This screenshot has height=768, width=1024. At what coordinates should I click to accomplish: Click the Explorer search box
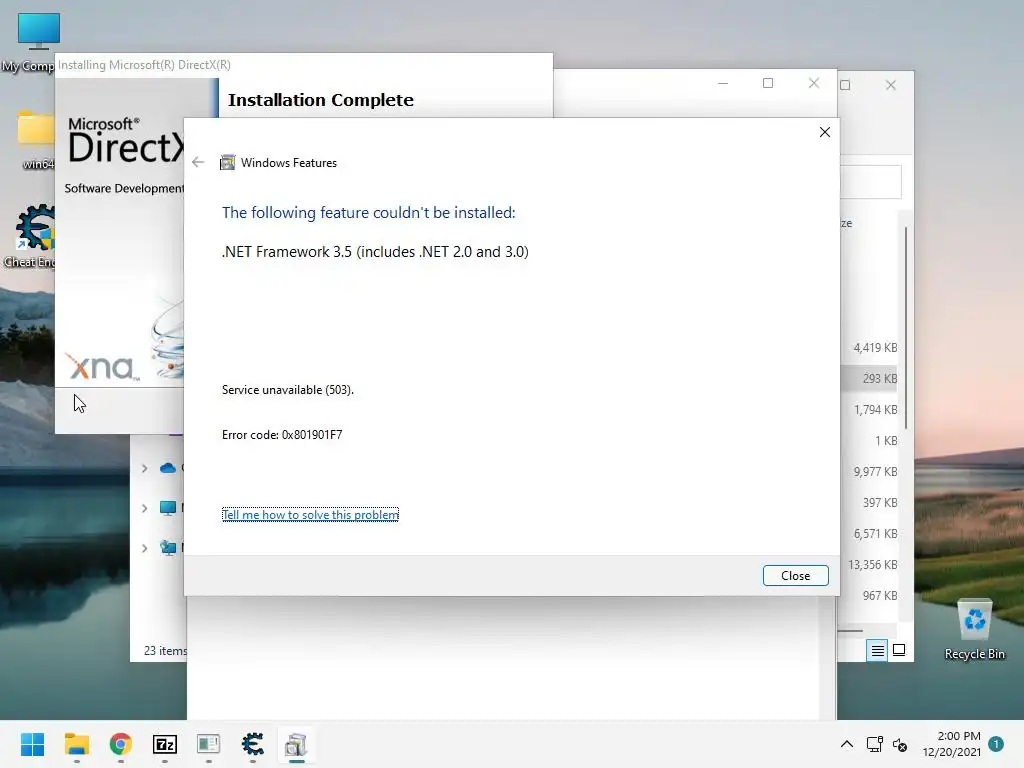[x=870, y=182]
